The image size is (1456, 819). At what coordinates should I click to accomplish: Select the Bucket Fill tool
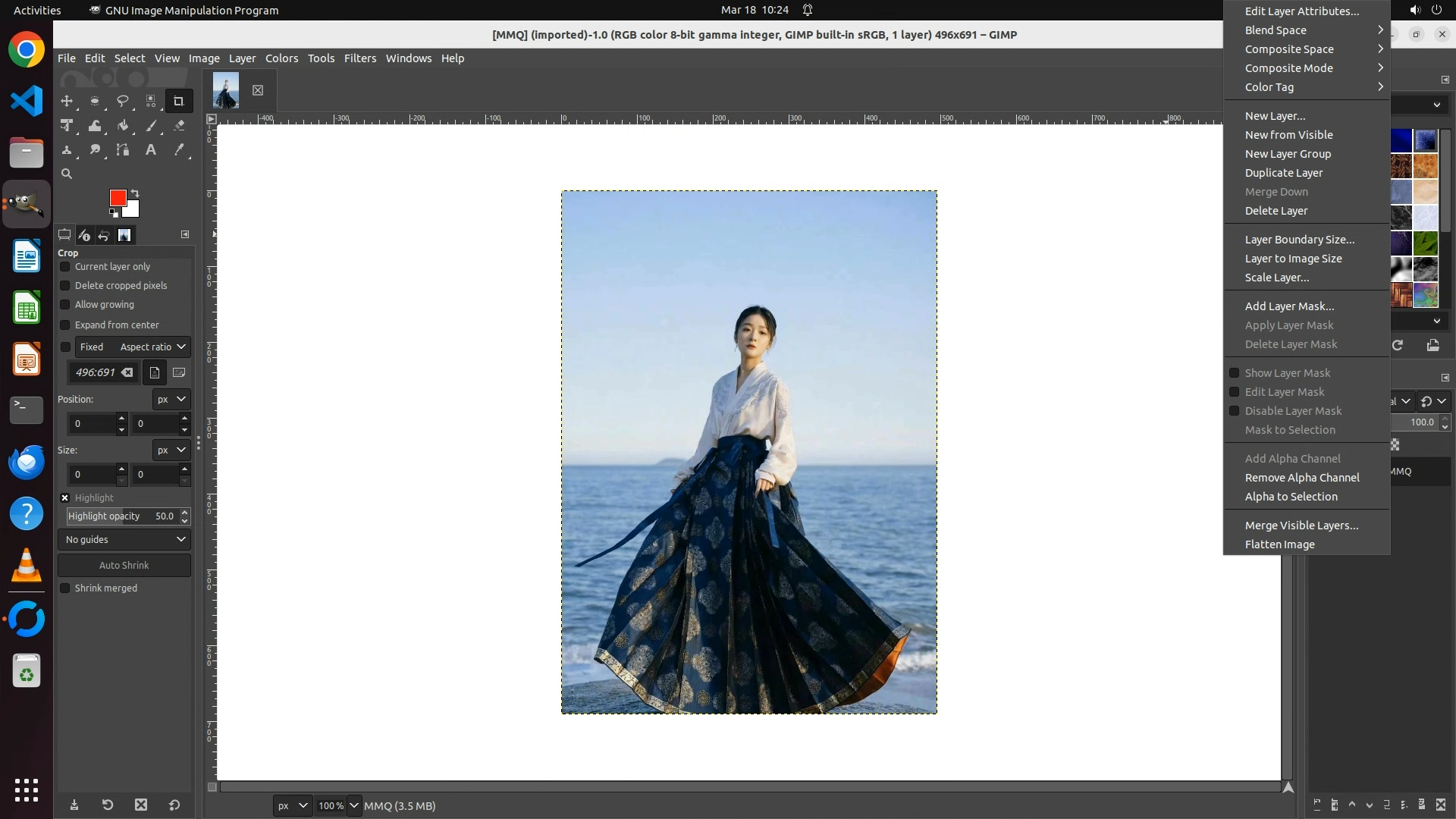(123, 126)
